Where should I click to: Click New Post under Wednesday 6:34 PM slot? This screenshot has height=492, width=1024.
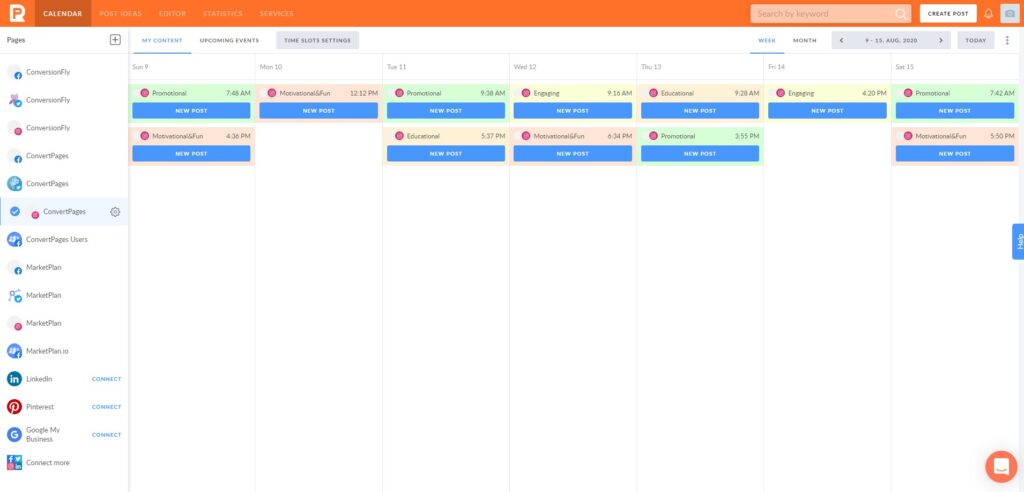coord(573,154)
